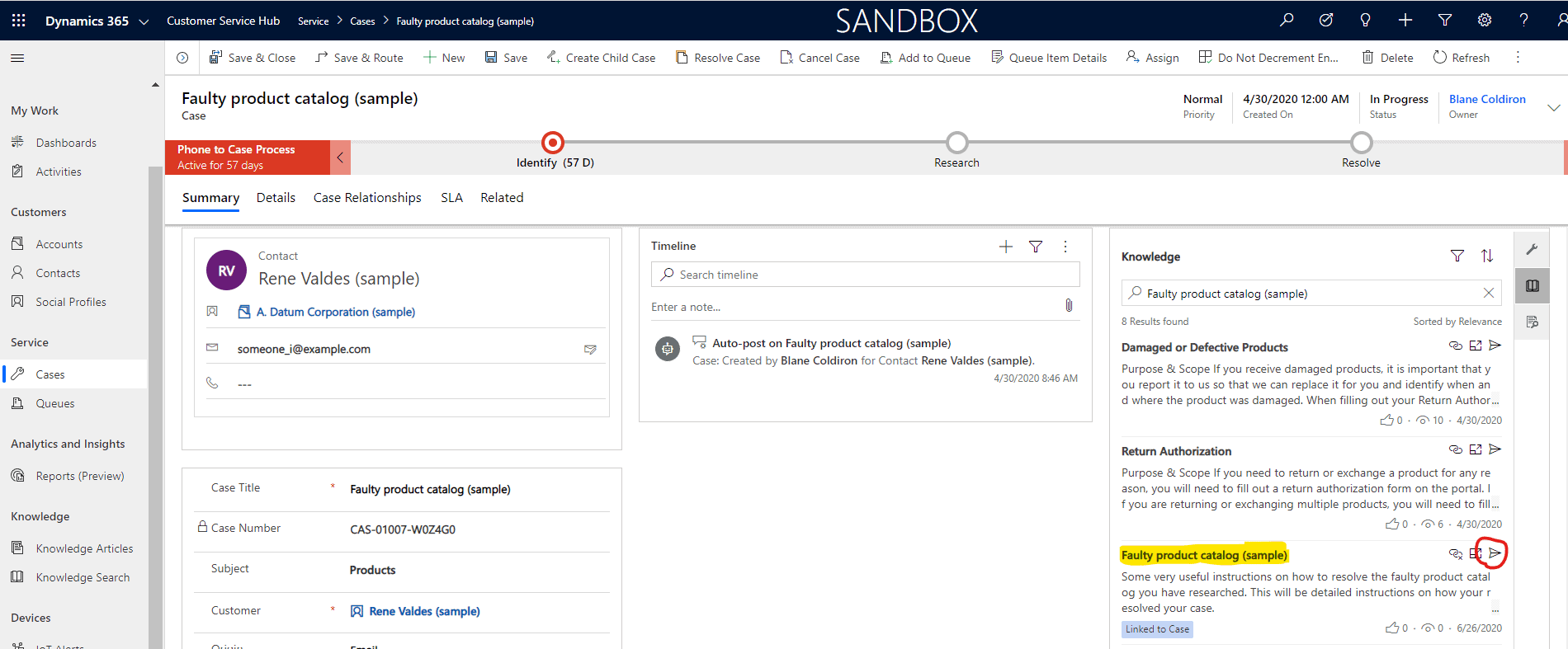Click the plus quick create icon in top bar

point(1405,20)
